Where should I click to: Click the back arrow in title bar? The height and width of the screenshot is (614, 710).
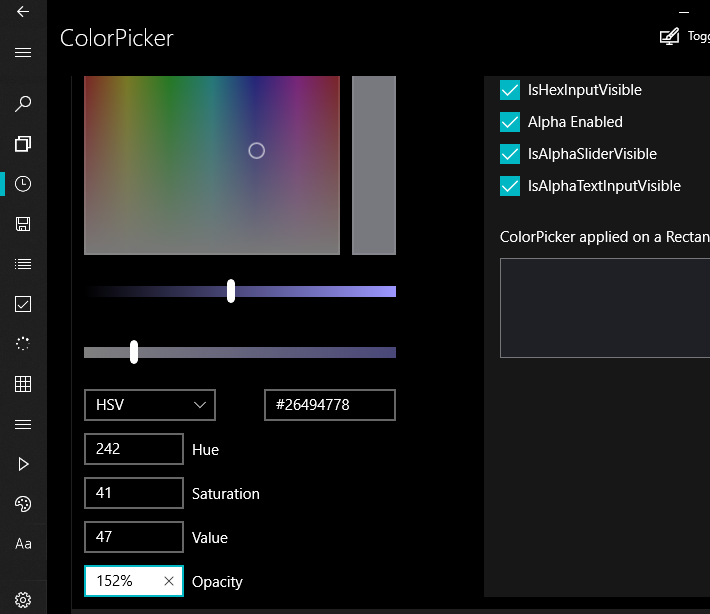click(x=23, y=12)
